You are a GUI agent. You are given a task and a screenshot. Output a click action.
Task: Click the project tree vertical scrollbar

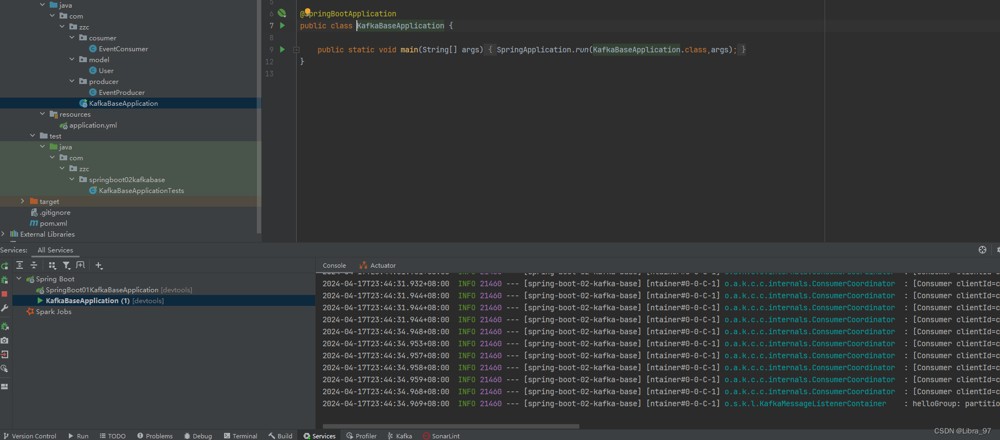(x=259, y=116)
